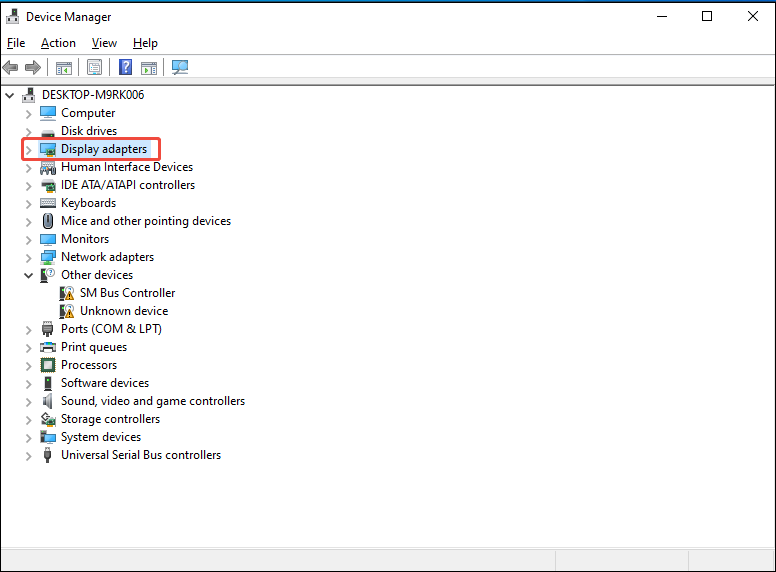This screenshot has width=776, height=572.
Task: Expand Mice and other pointing devices
Action: click(29, 222)
